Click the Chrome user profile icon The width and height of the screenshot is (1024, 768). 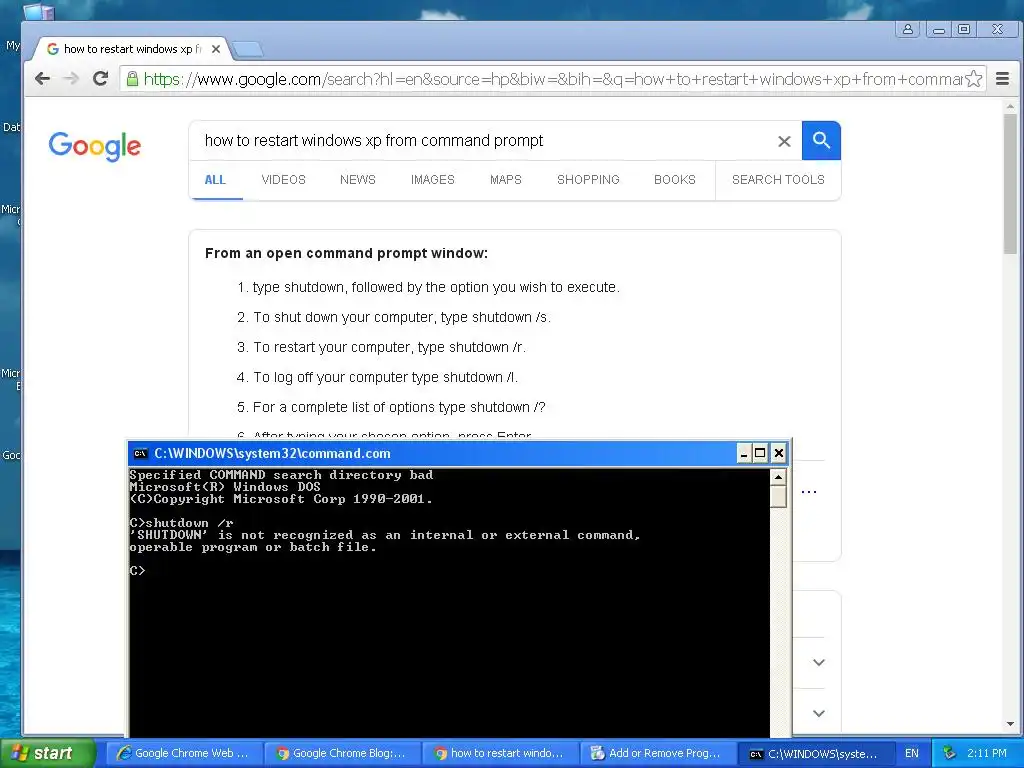point(908,29)
